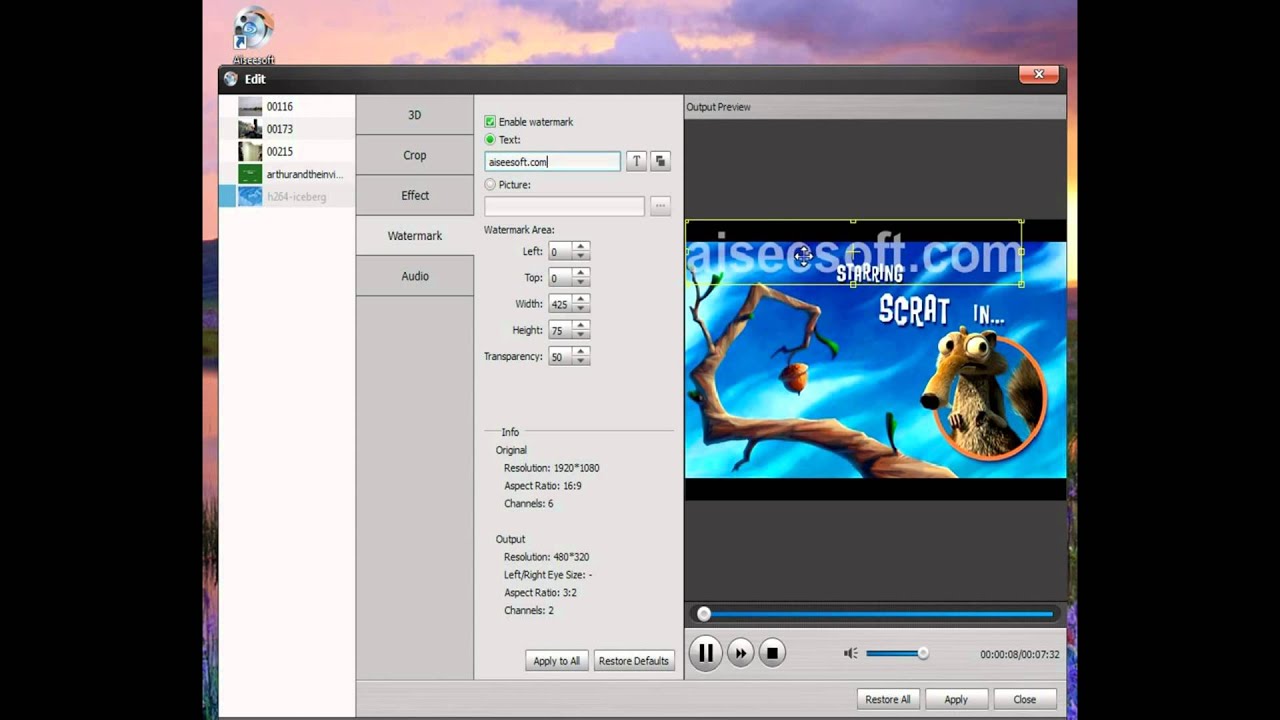Decrease the Width value with down arrow
Screen dimensions: 1280x720
click(581, 309)
